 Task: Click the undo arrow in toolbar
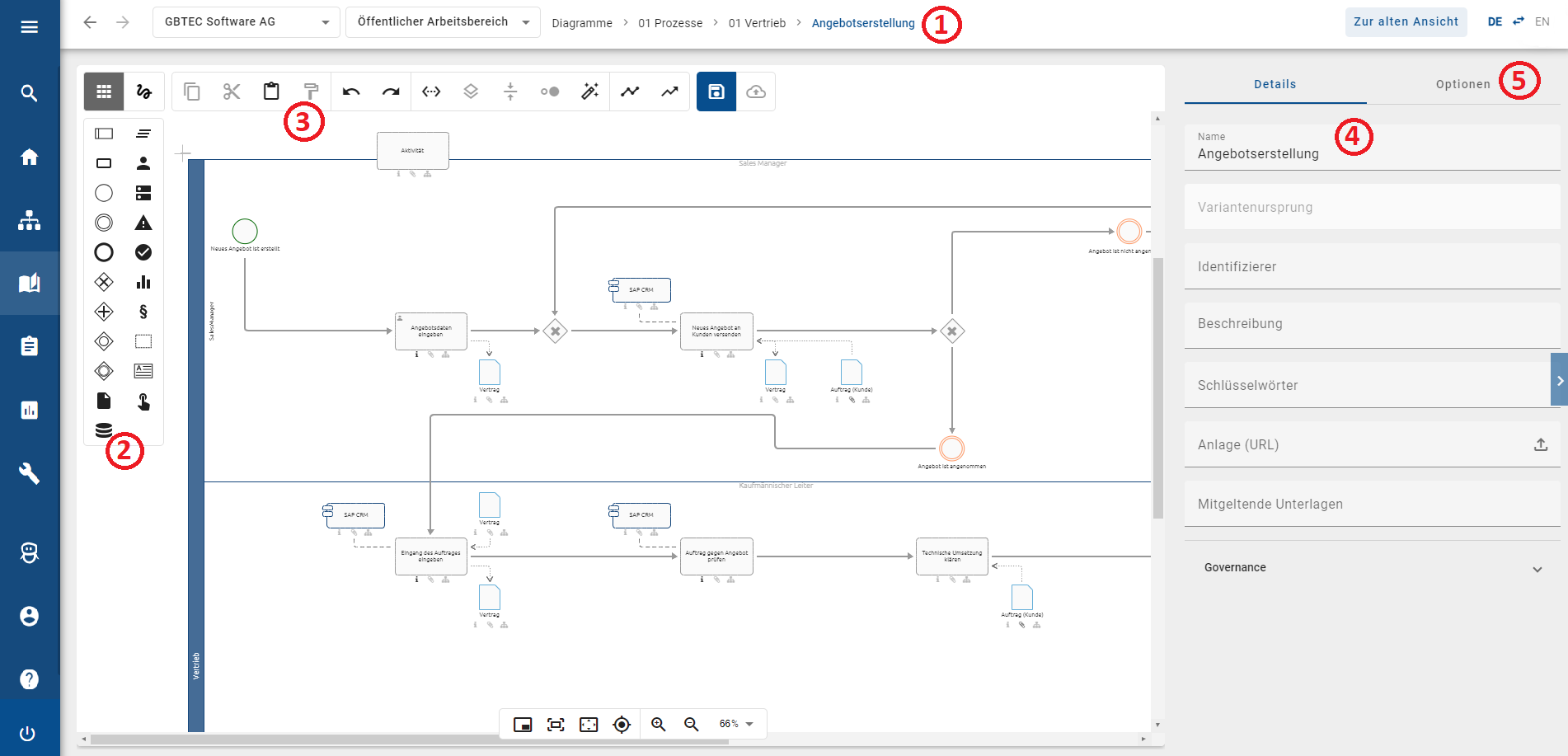click(x=351, y=92)
